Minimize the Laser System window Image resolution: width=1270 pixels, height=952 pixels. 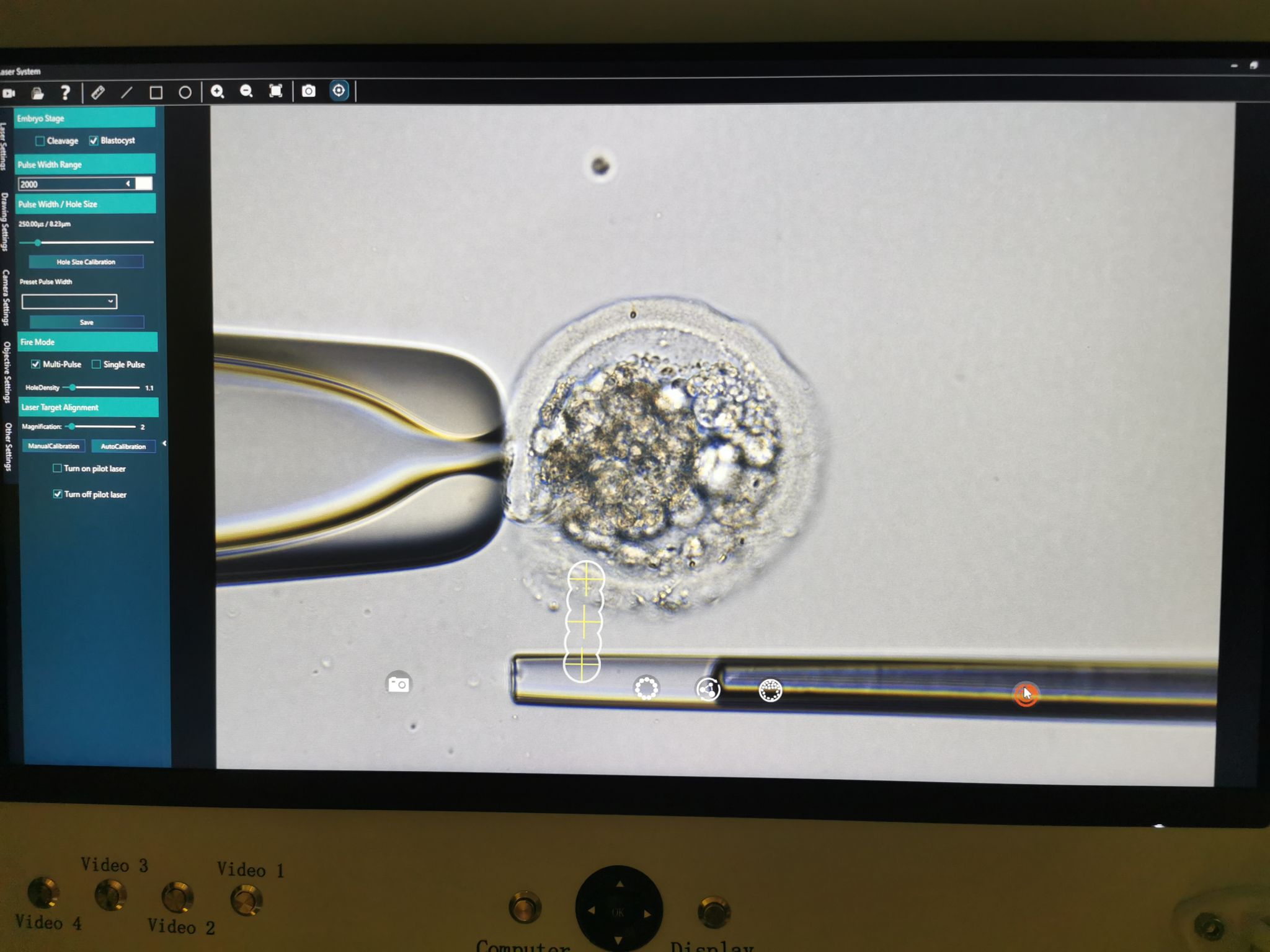coord(1234,65)
